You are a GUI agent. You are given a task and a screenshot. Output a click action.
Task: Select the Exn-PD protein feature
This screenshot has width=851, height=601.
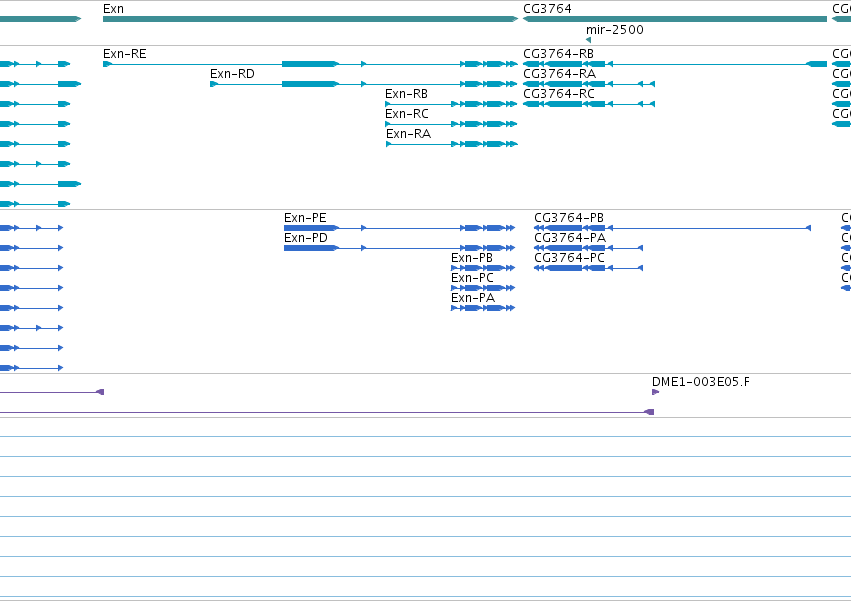pos(399,248)
